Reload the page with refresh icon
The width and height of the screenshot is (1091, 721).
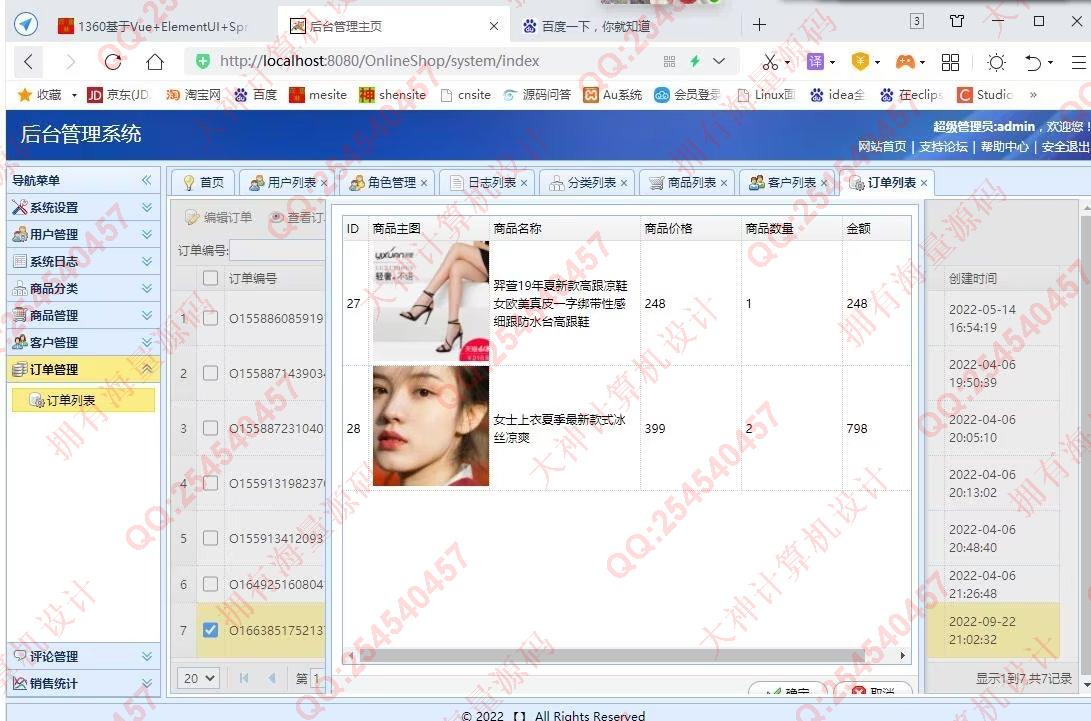tap(113, 61)
